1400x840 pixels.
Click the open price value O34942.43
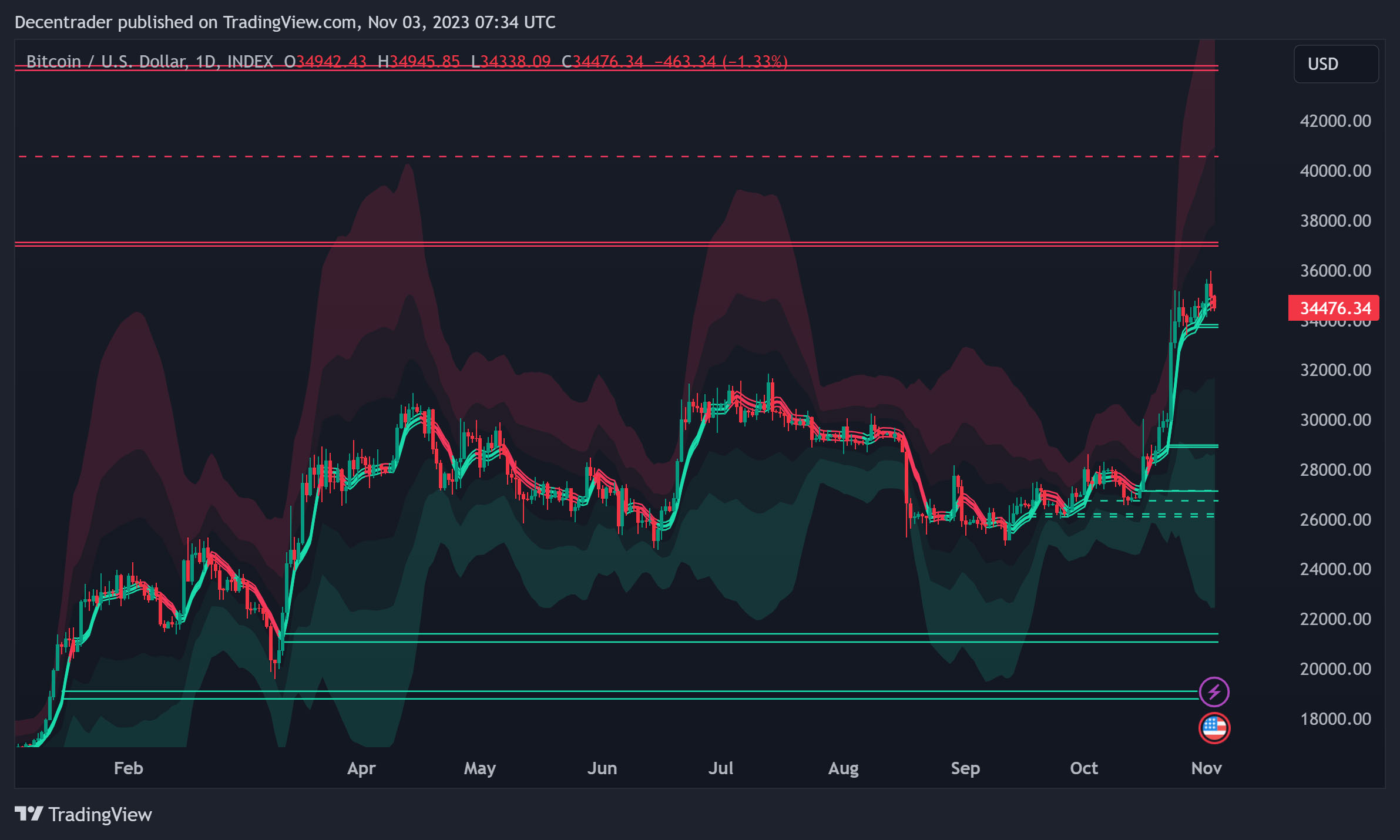click(x=325, y=62)
